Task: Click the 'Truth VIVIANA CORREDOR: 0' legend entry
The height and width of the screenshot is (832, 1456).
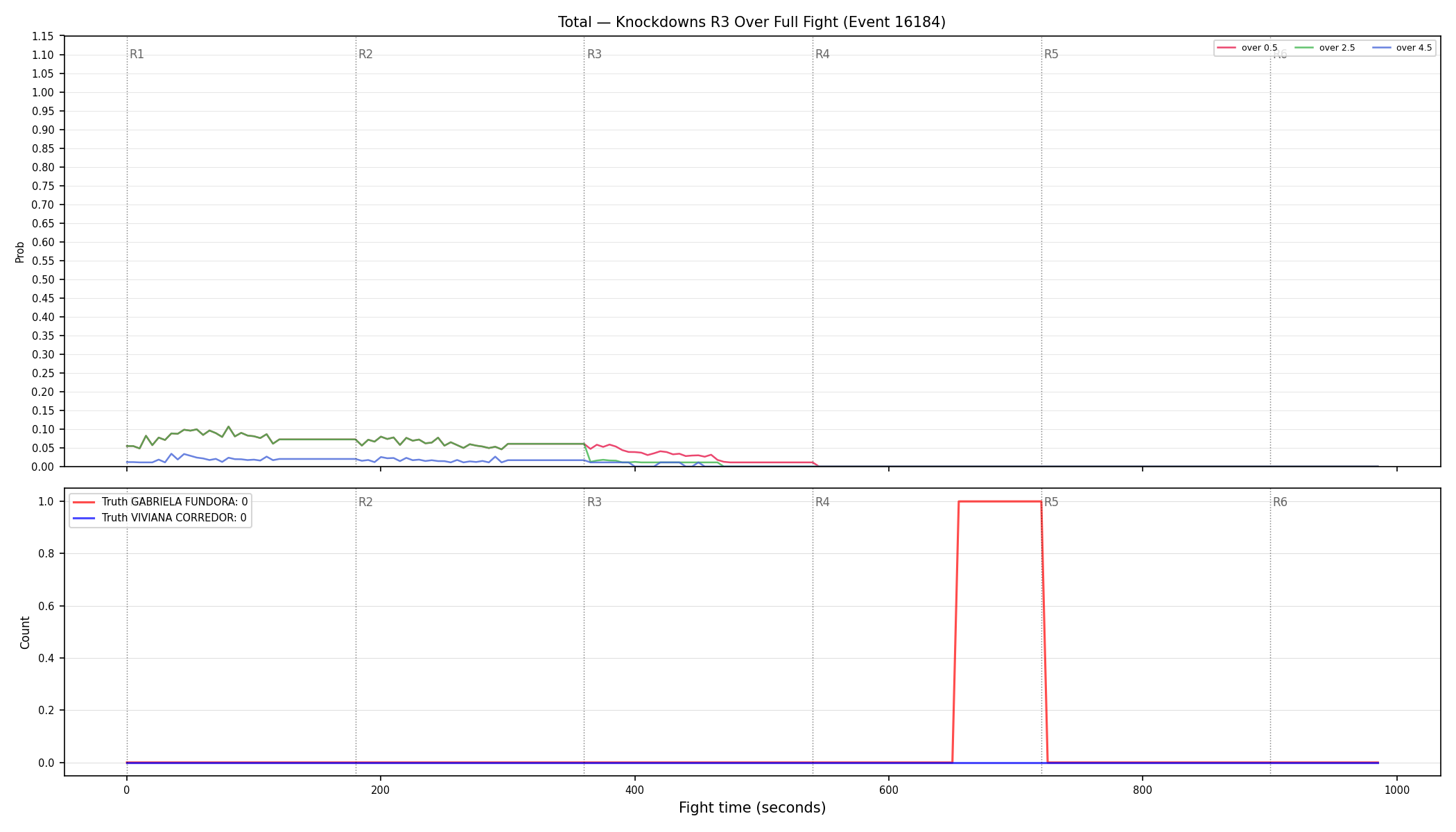Action: click(159, 518)
